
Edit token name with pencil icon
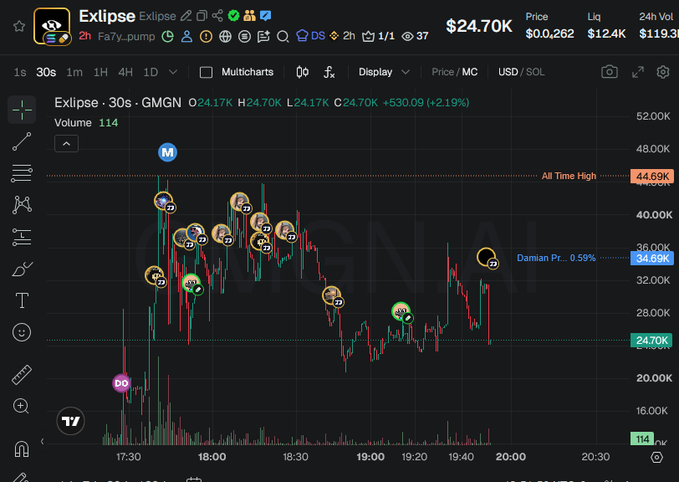click(186, 16)
